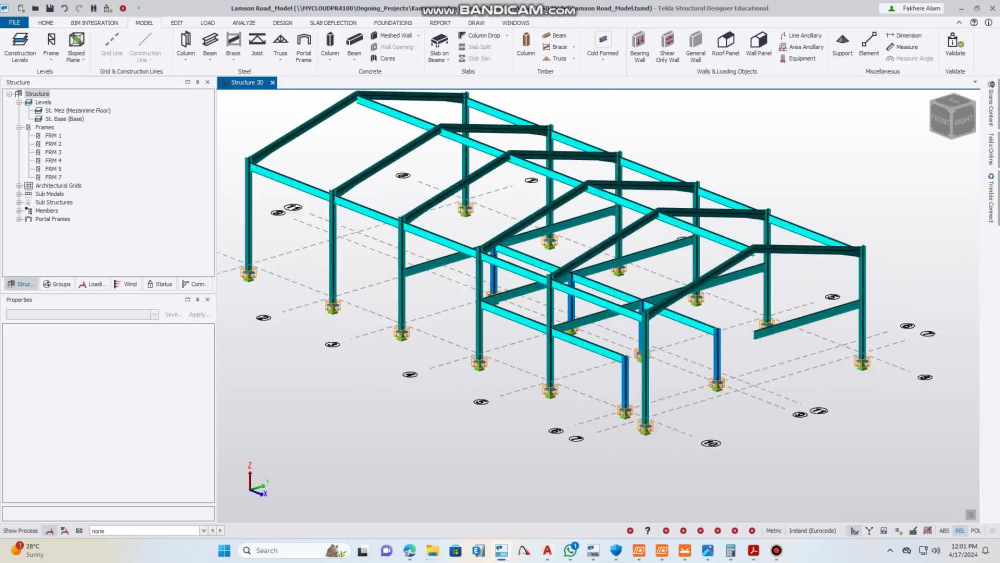
Task: Select the General Wall tool
Action: pyautogui.click(x=695, y=47)
